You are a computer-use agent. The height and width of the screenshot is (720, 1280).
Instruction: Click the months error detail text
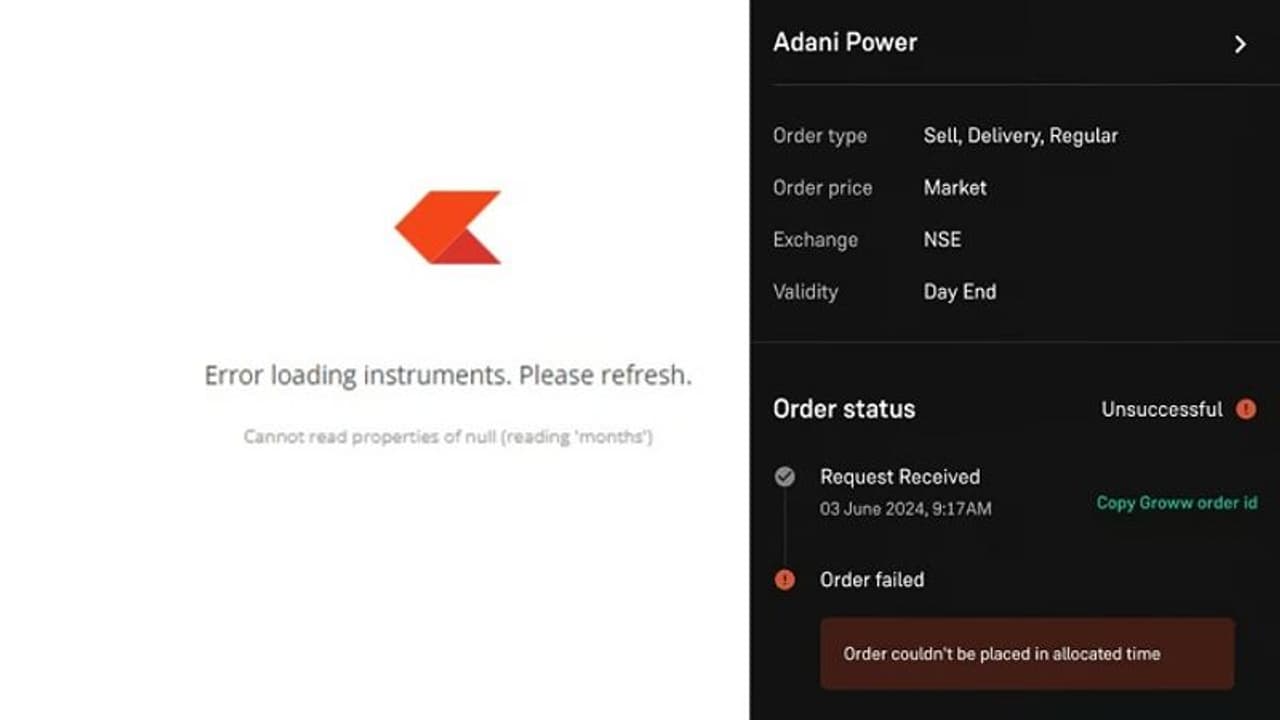click(447, 437)
